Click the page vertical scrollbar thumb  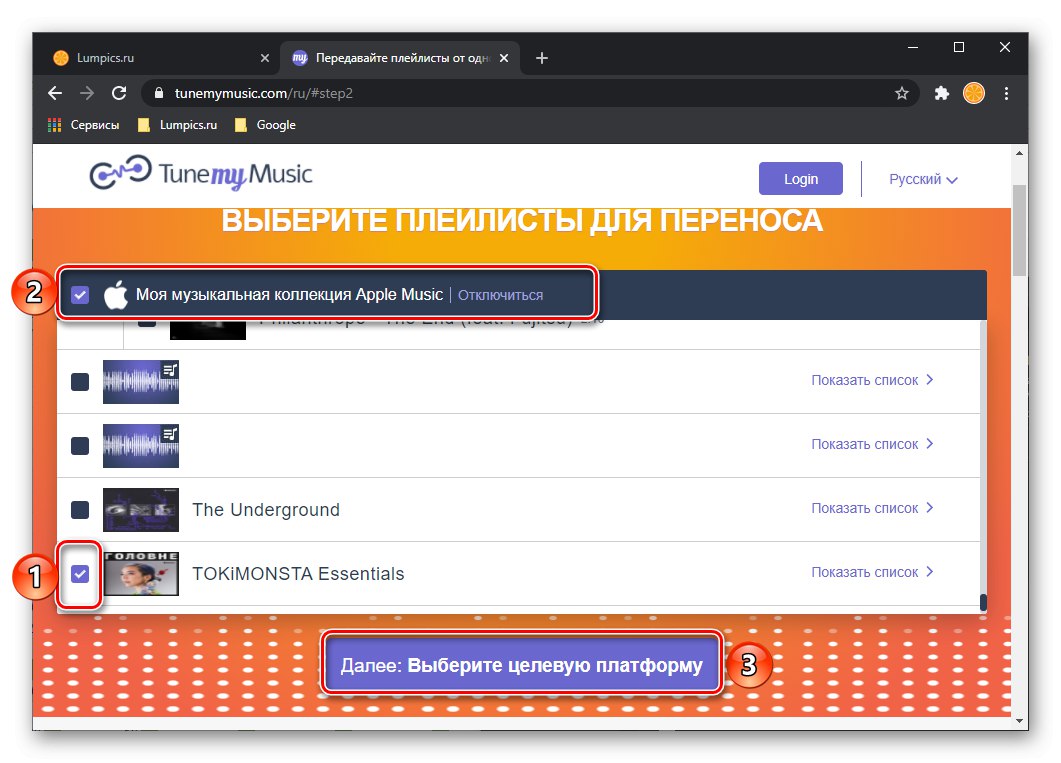click(x=1019, y=230)
